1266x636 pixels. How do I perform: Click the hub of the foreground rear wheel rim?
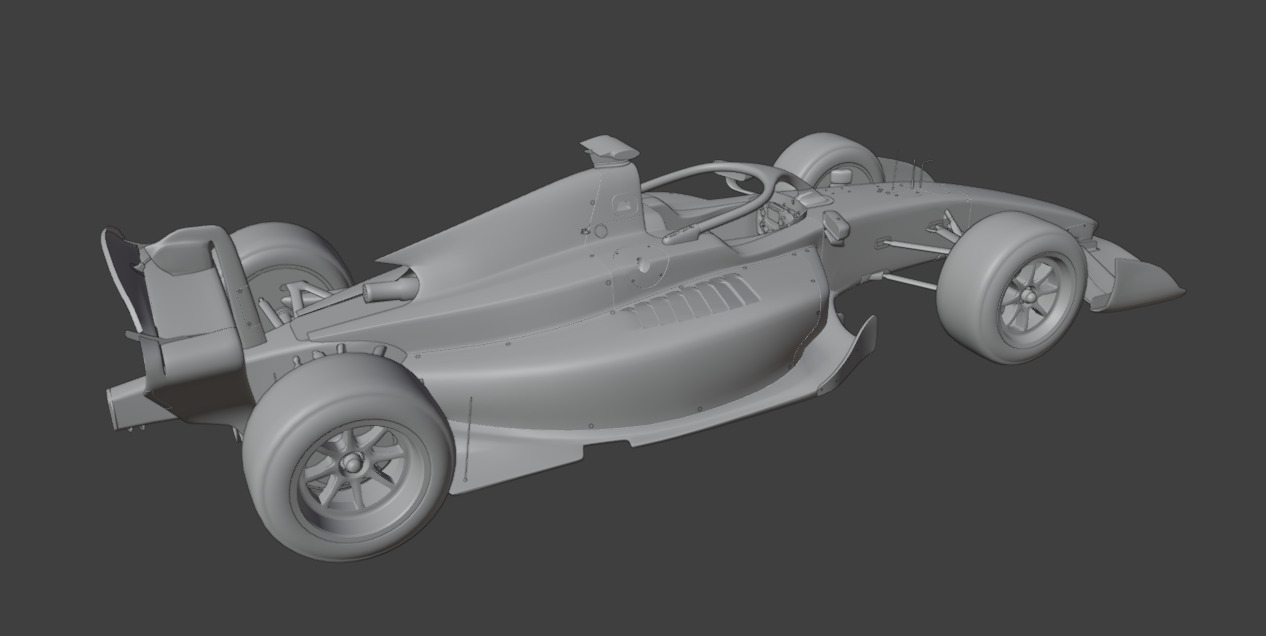[x=352, y=463]
